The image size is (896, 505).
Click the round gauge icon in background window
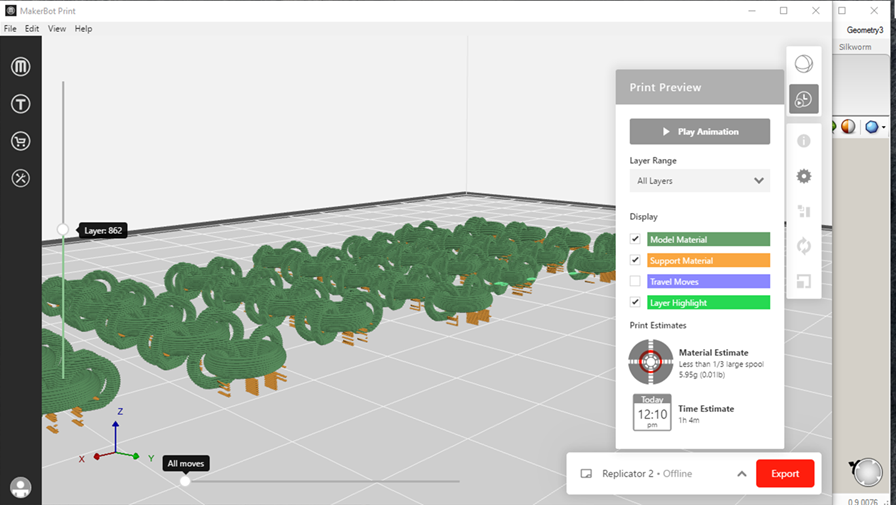pos(867,472)
